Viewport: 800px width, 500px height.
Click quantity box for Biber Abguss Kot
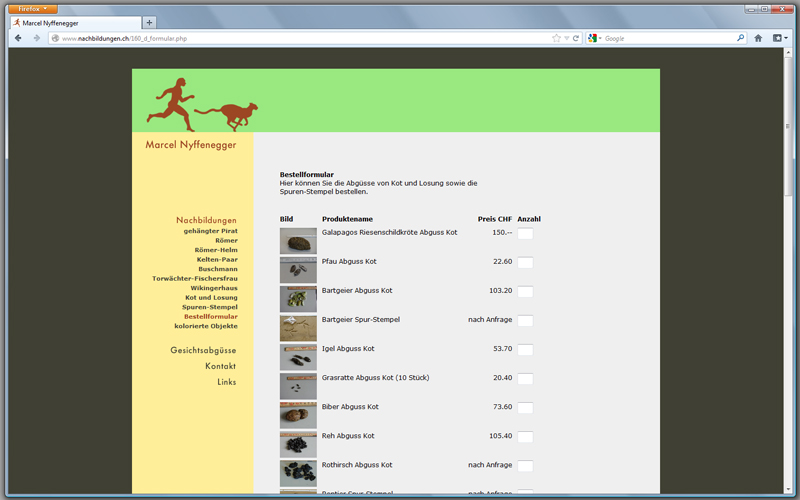[525, 408]
